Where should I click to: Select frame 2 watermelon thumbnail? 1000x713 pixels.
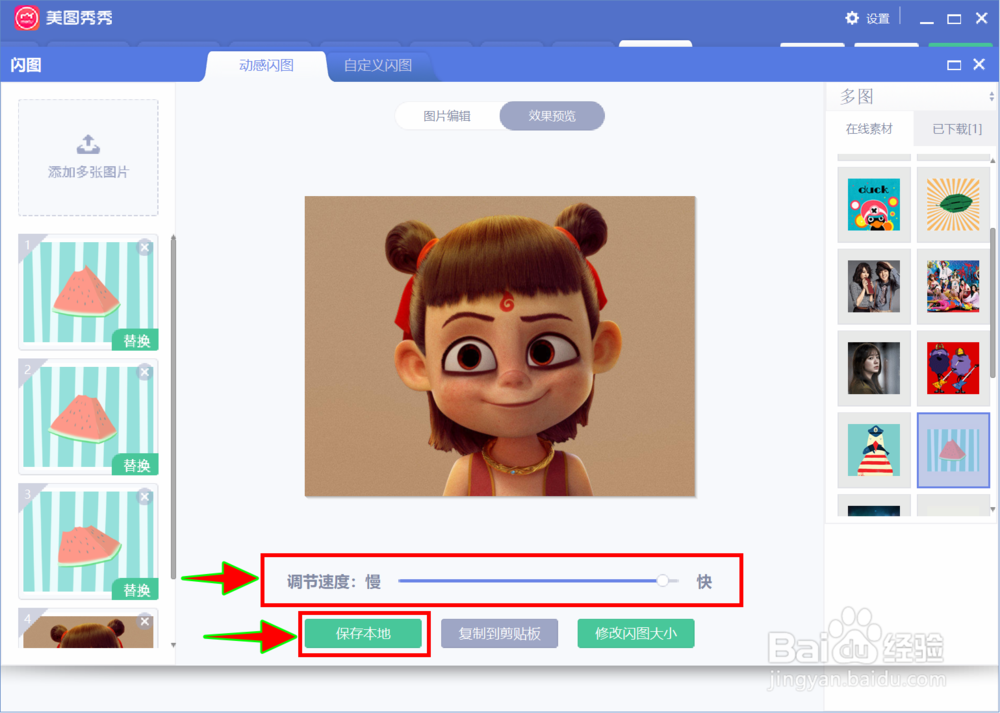[x=88, y=416]
